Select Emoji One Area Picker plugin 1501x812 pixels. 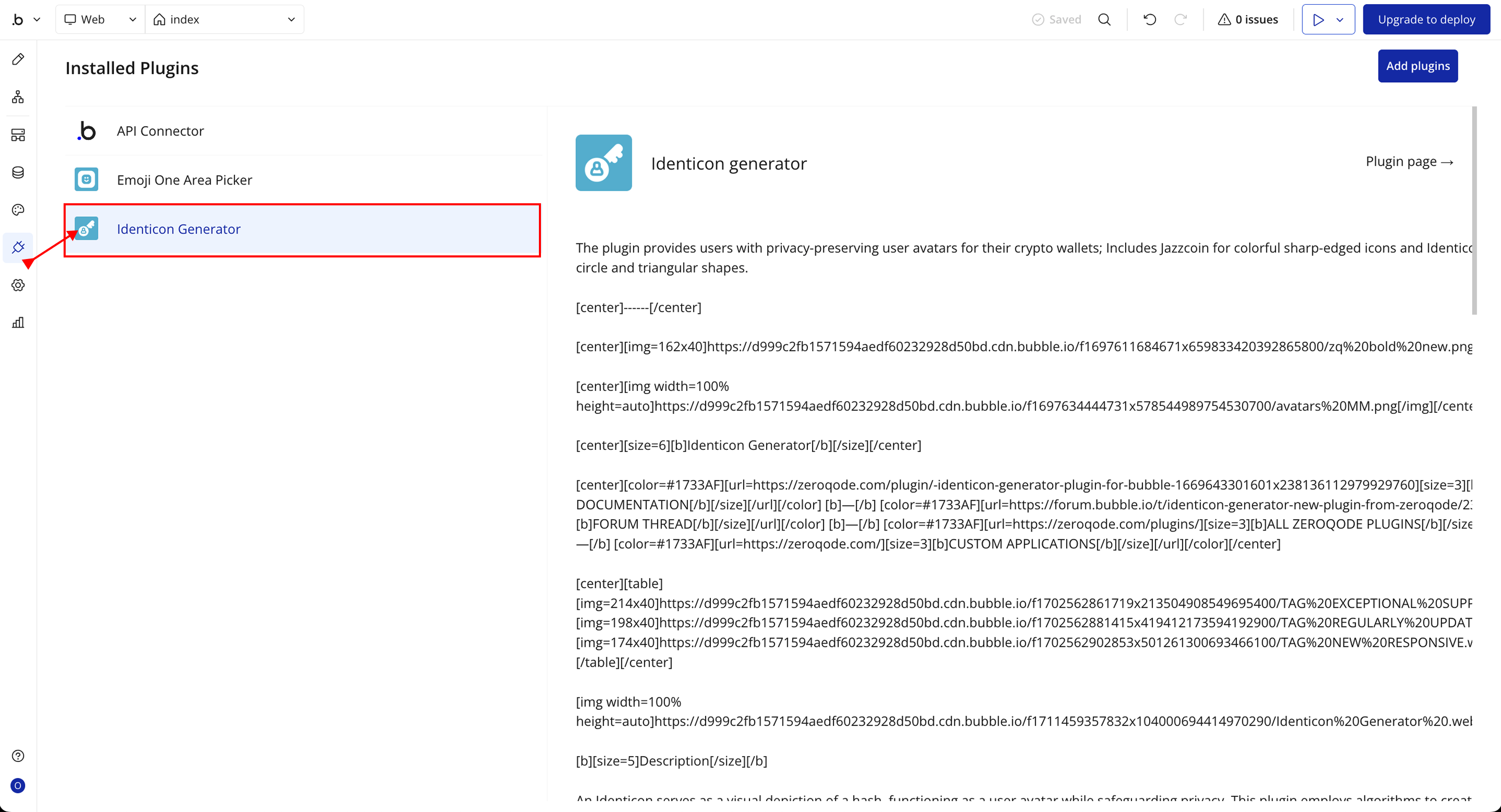click(x=184, y=180)
